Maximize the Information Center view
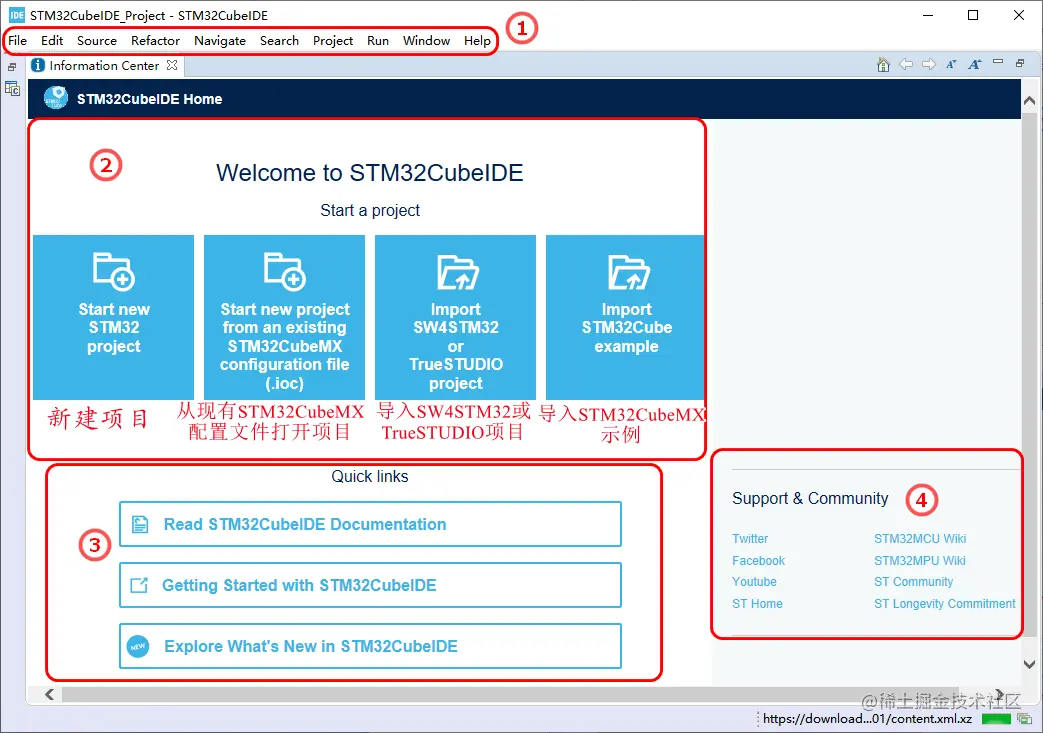This screenshot has width=1043, height=733. click(x=1020, y=63)
